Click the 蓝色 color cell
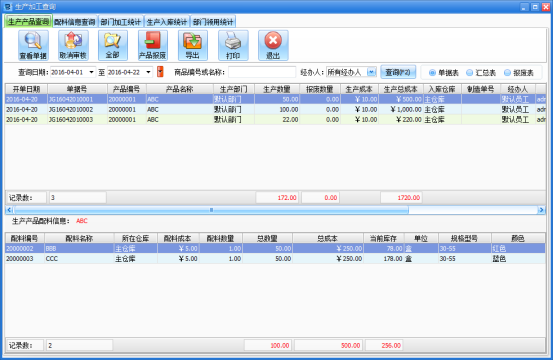The image size is (553, 360). 518,259
